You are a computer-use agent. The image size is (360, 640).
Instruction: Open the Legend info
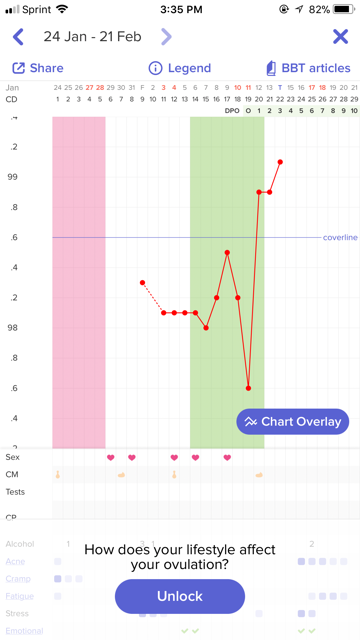pyautogui.click(x=180, y=68)
